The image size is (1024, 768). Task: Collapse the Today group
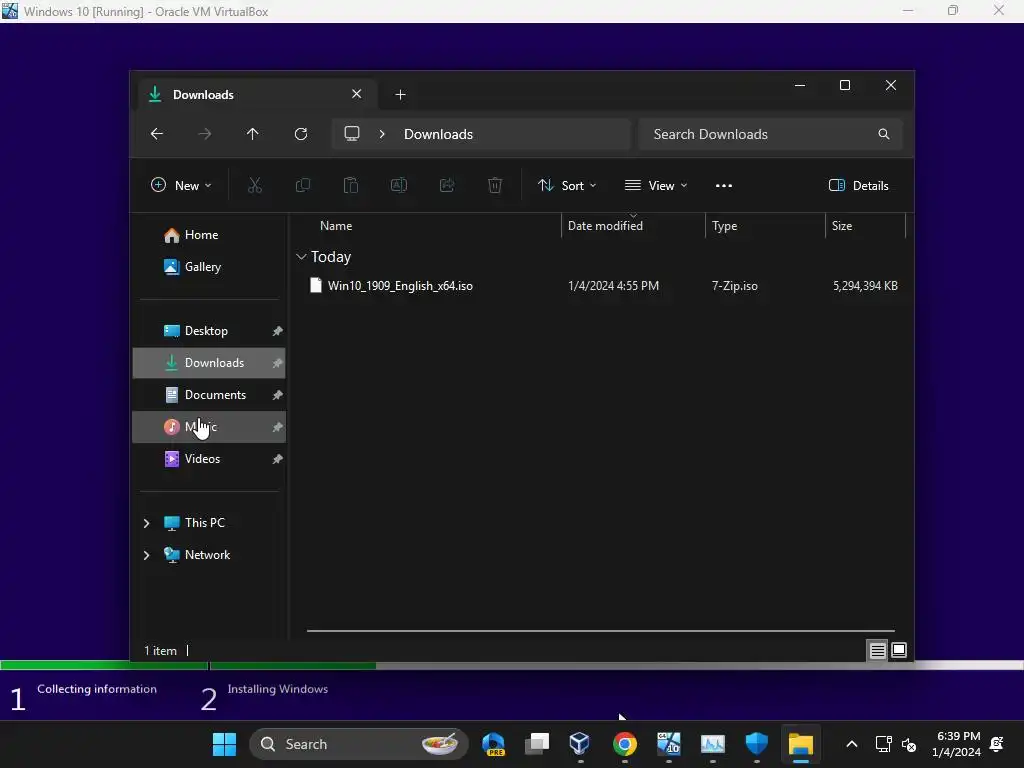pyautogui.click(x=301, y=257)
